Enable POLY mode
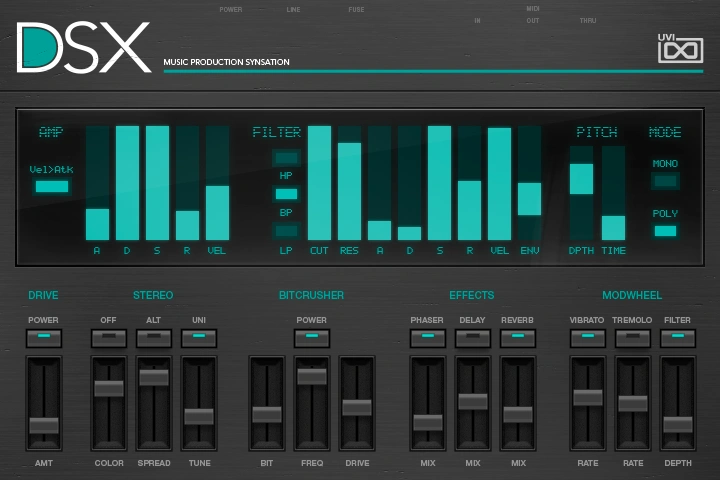Screen dimensions: 720x480 (x=665, y=231)
